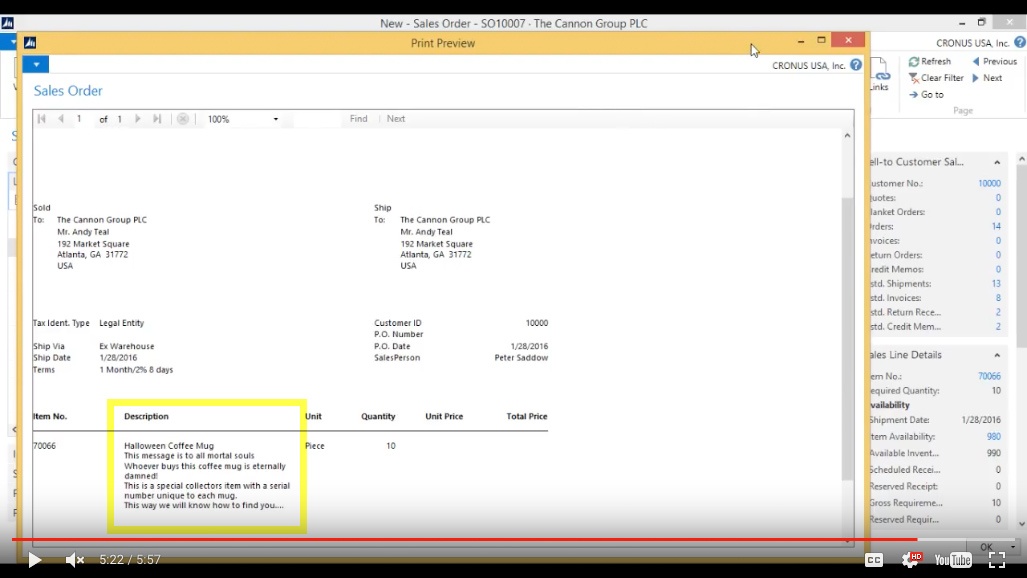Click OK button in Sales Order window
The height and width of the screenshot is (578, 1027).
point(987,546)
